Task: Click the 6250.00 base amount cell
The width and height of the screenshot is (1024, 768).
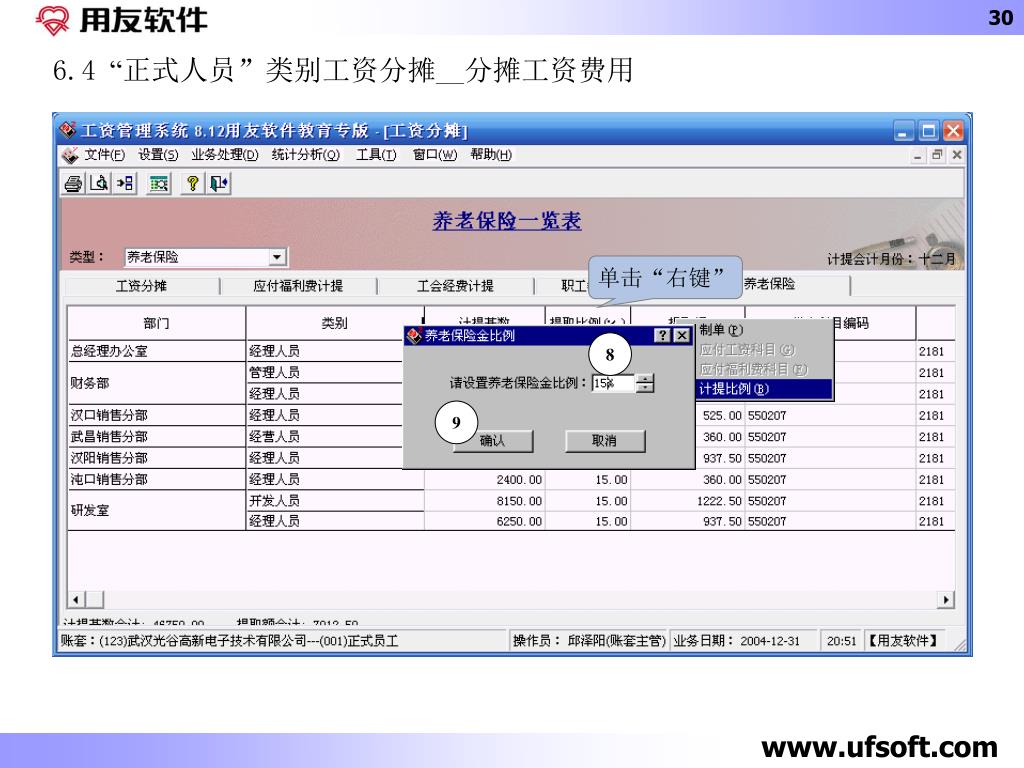Action: coord(485,521)
